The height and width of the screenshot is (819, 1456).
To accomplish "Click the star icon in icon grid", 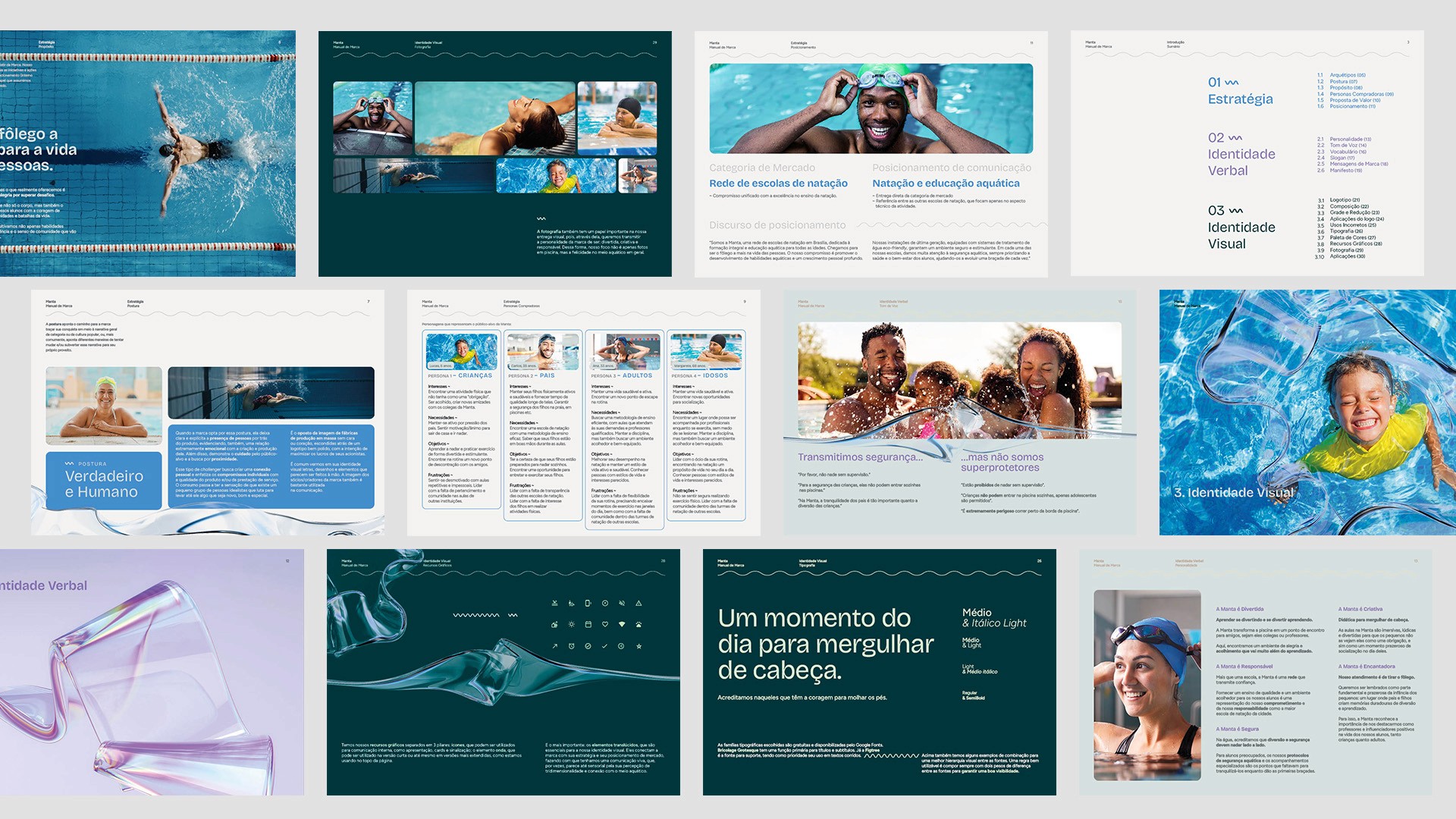I will (x=639, y=646).
